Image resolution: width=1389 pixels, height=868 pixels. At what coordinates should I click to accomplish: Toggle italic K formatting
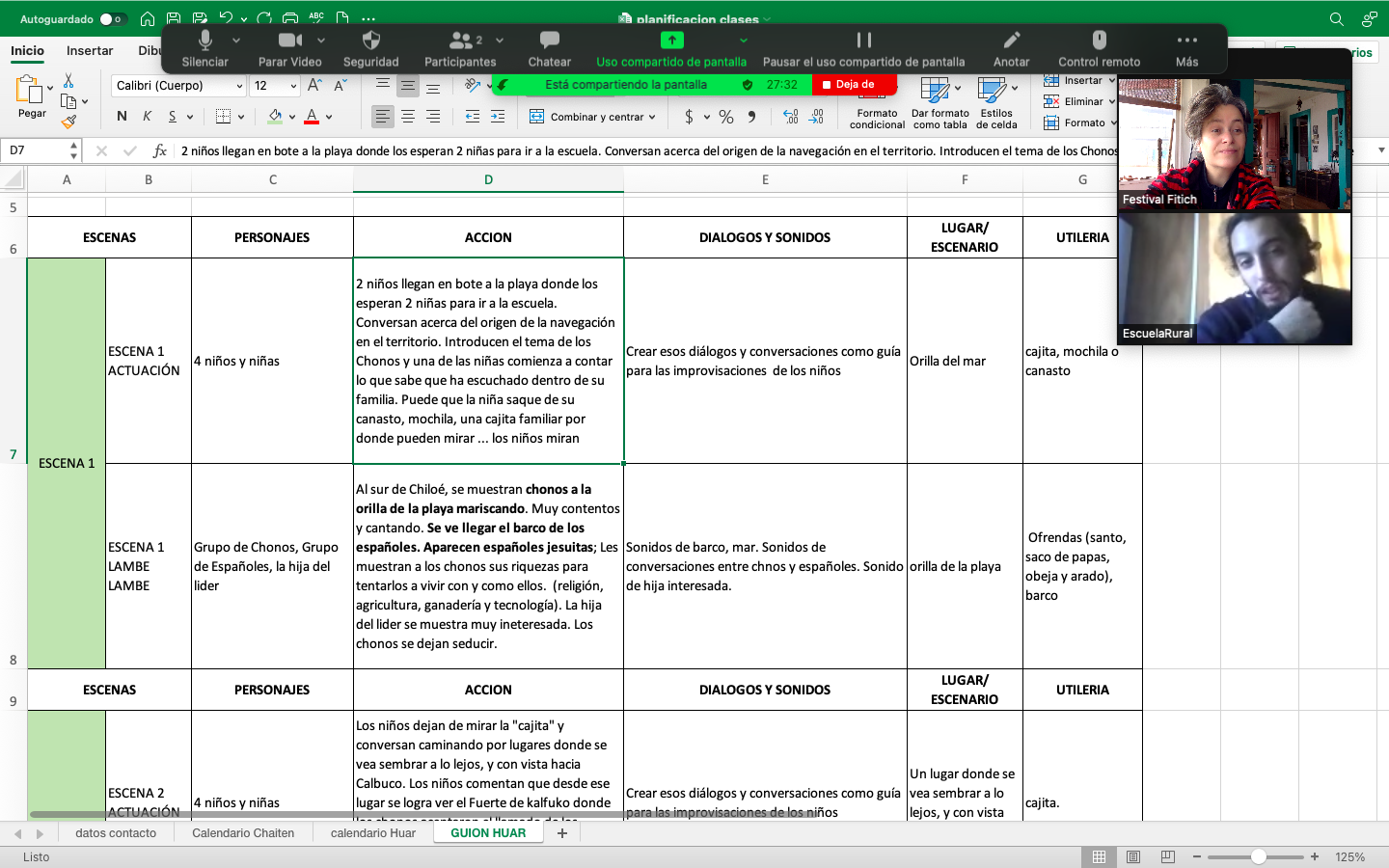pyautogui.click(x=147, y=117)
